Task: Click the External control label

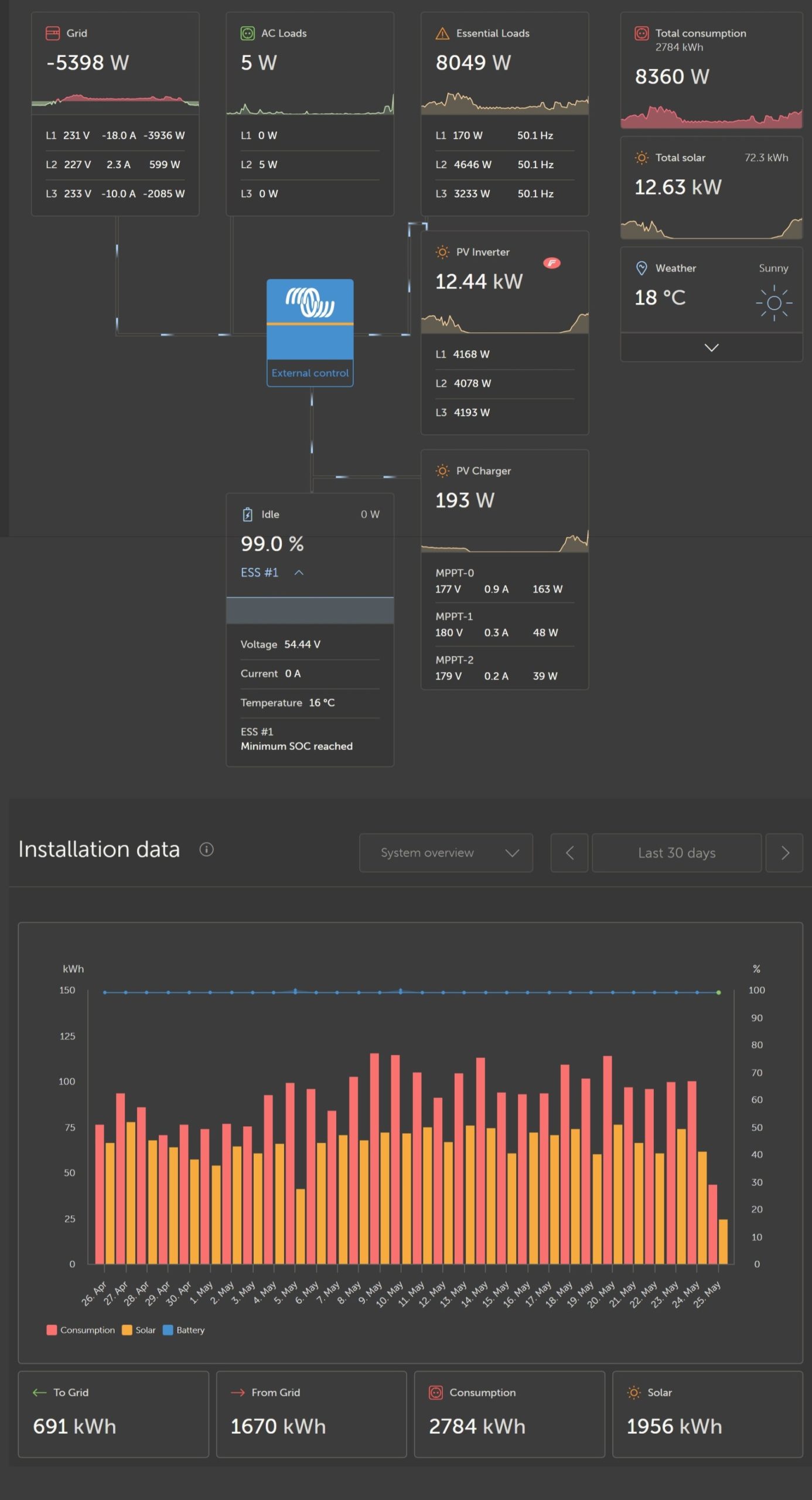Action: pyautogui.click(x=310, y=373)
